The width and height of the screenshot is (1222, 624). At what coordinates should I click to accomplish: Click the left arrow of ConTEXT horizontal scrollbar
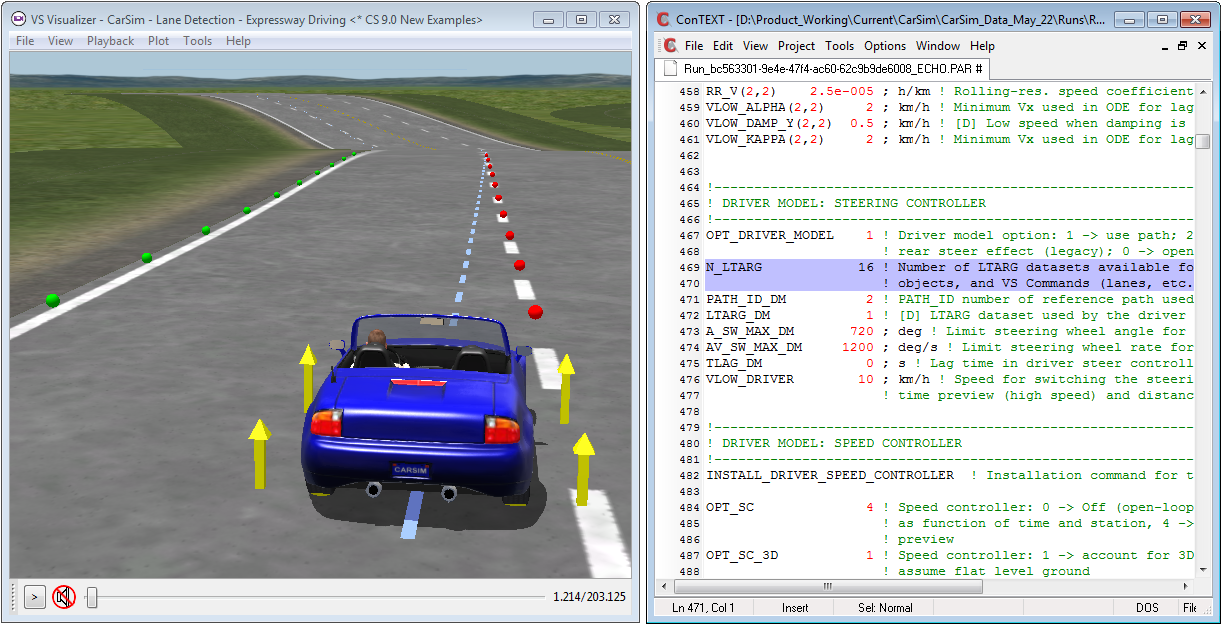click(x=664, y=587)
